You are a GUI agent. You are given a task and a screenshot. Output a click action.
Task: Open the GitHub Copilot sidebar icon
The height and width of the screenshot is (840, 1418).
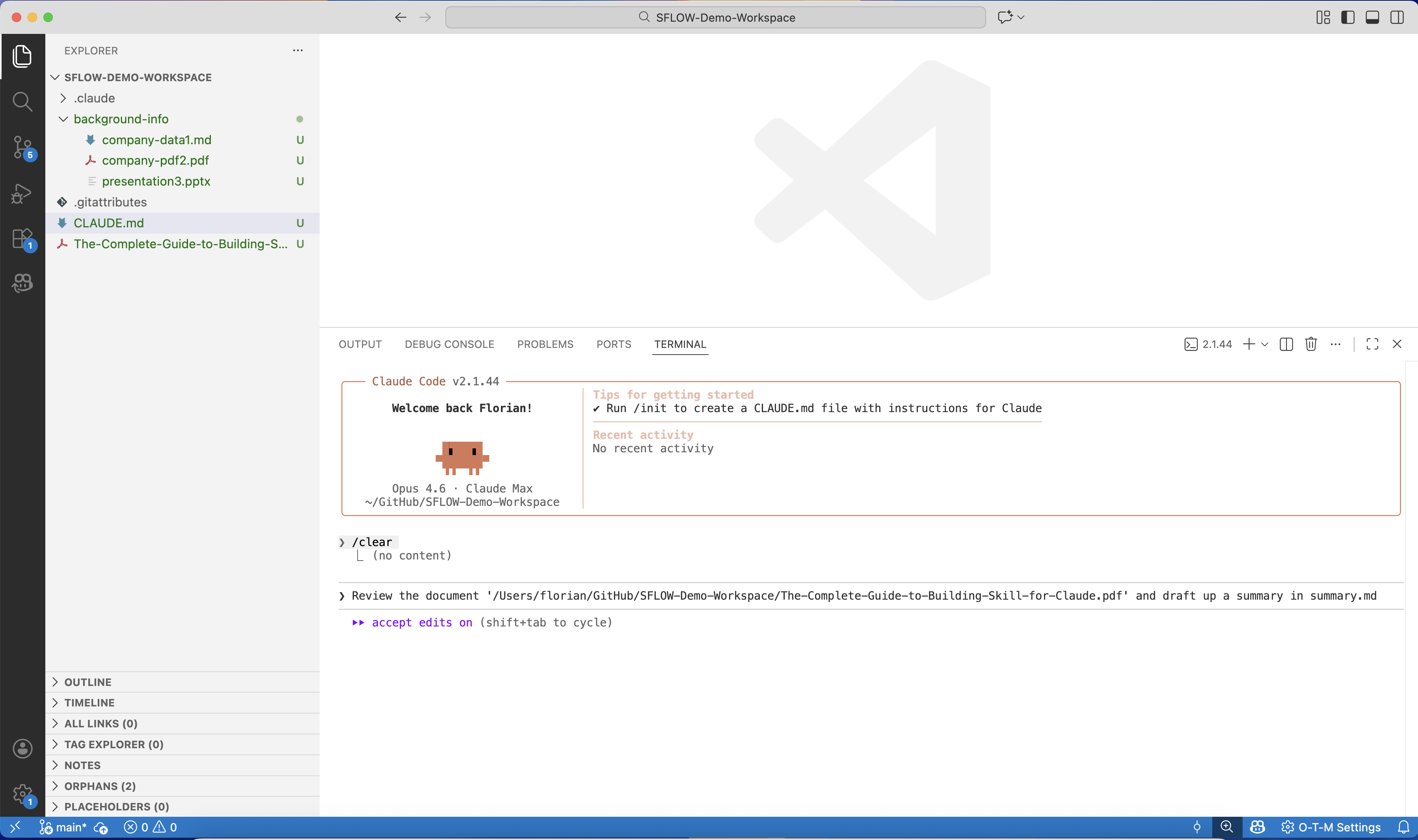tap(22, 284)
